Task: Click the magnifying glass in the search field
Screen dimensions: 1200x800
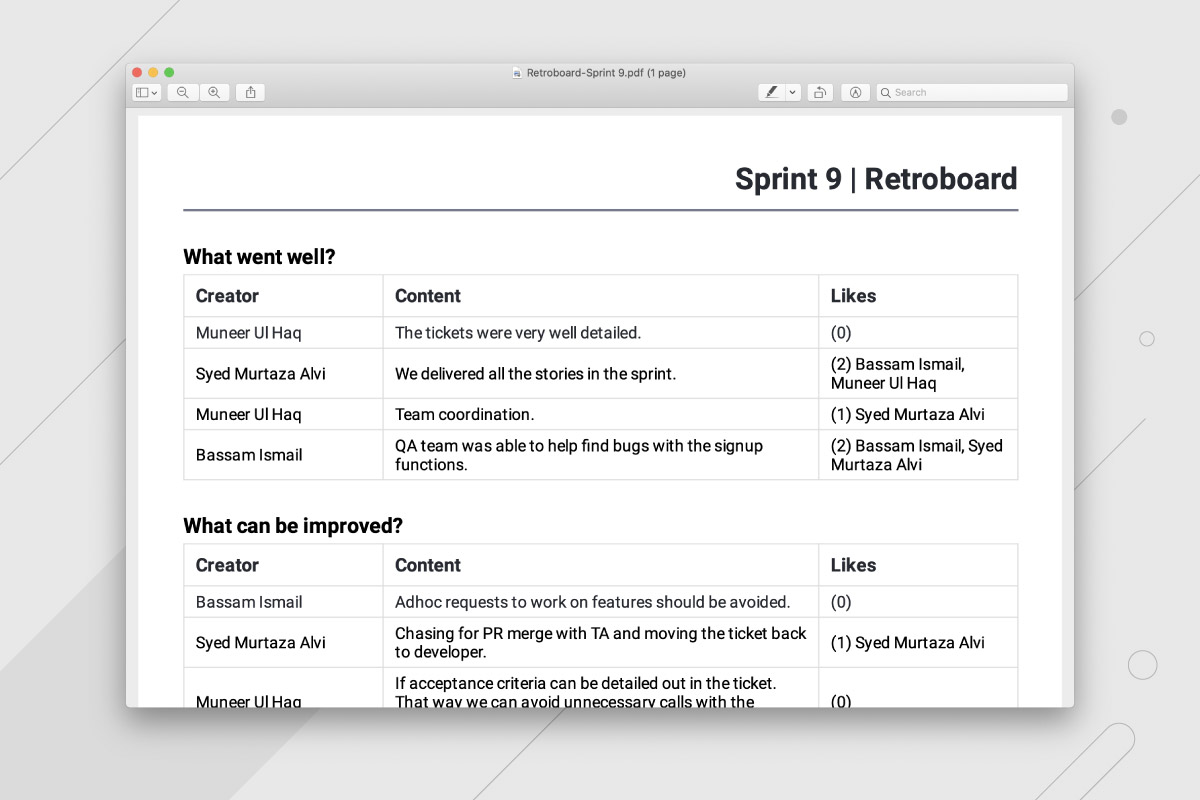Action: click(x=886, y=92)
